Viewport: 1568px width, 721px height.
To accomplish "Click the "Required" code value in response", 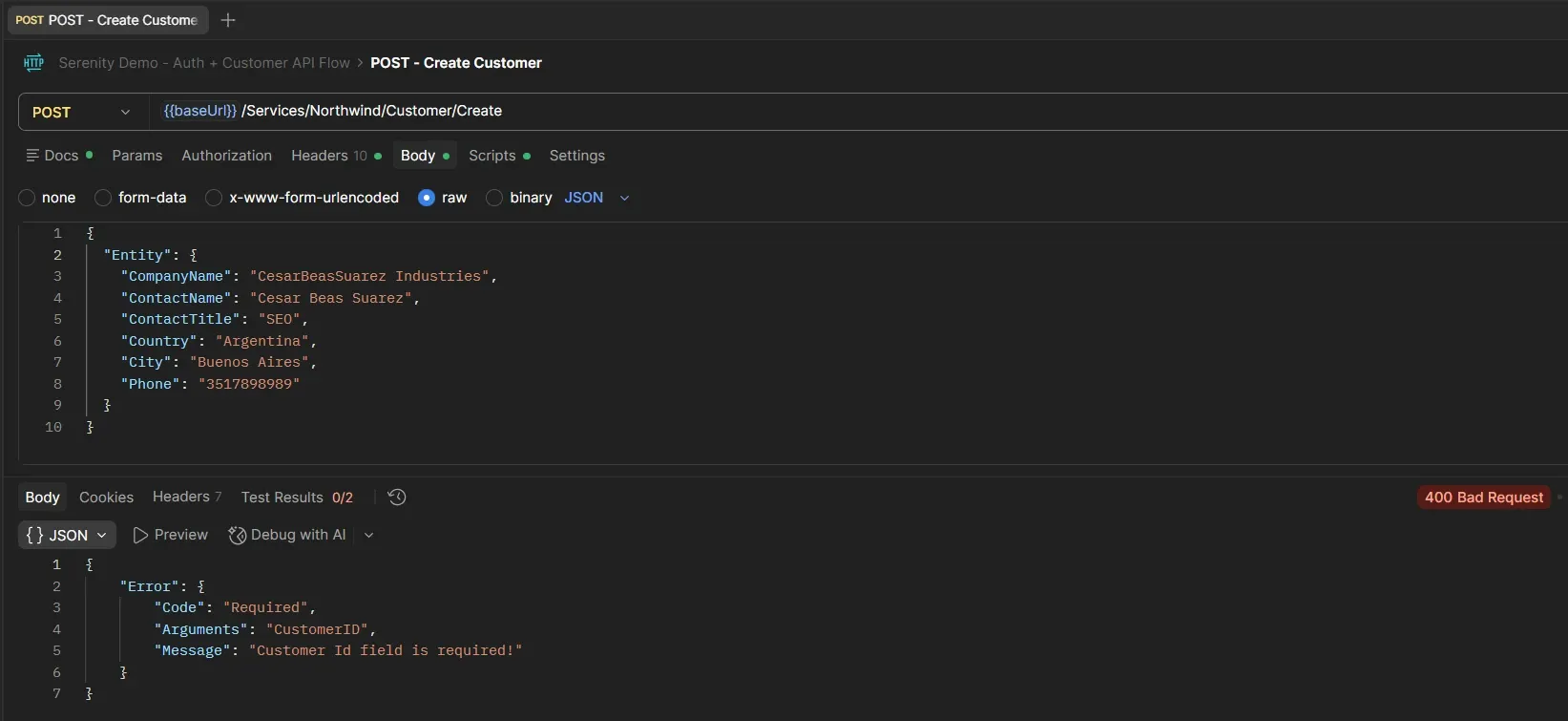I will coord(265,607).
